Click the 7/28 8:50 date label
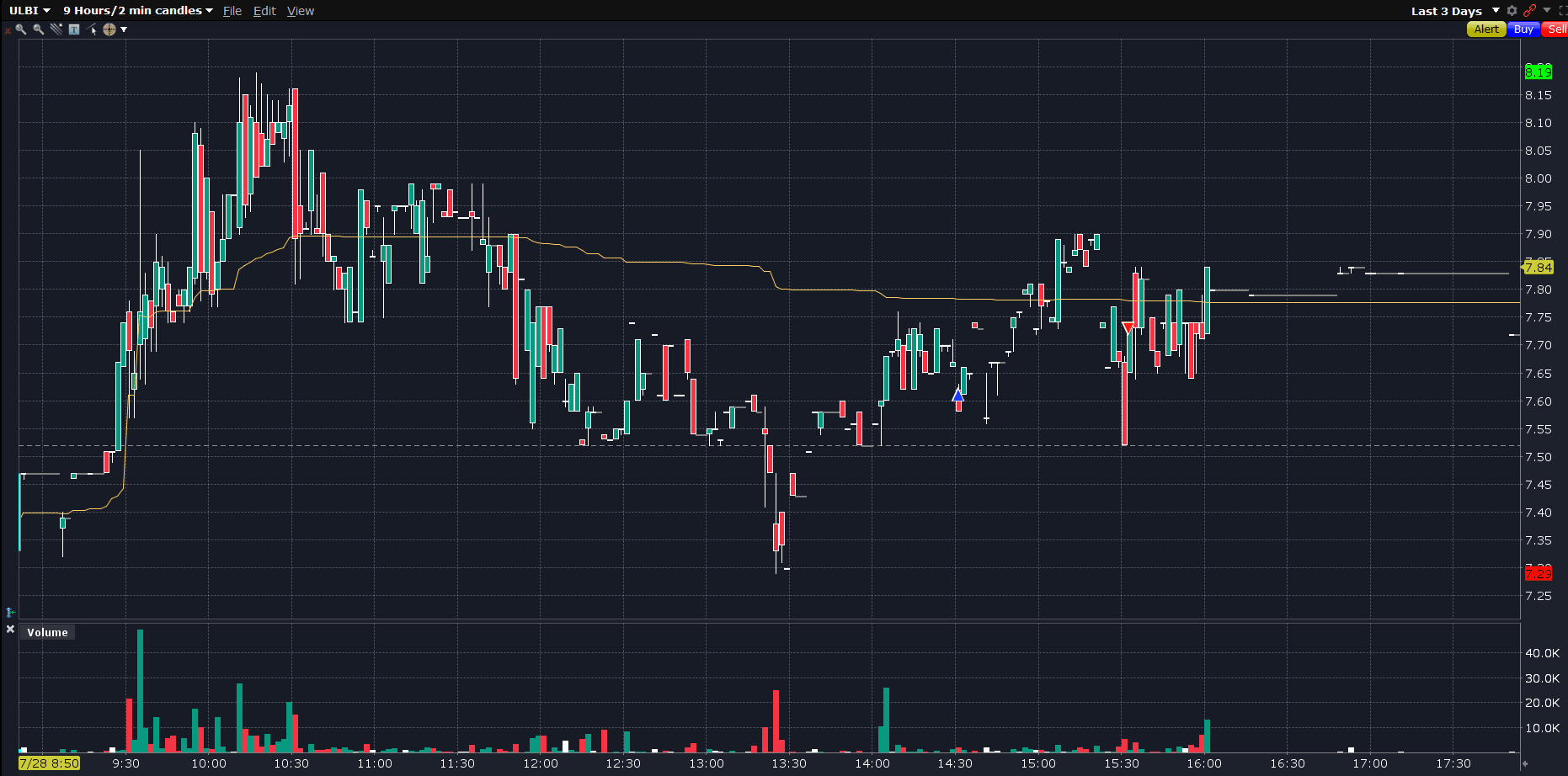The height and width of the screenshot is (776, 1568). pos(50,763)
